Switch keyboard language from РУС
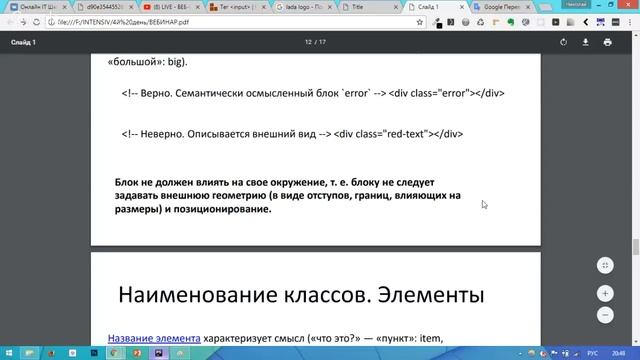 coord(592,353)
